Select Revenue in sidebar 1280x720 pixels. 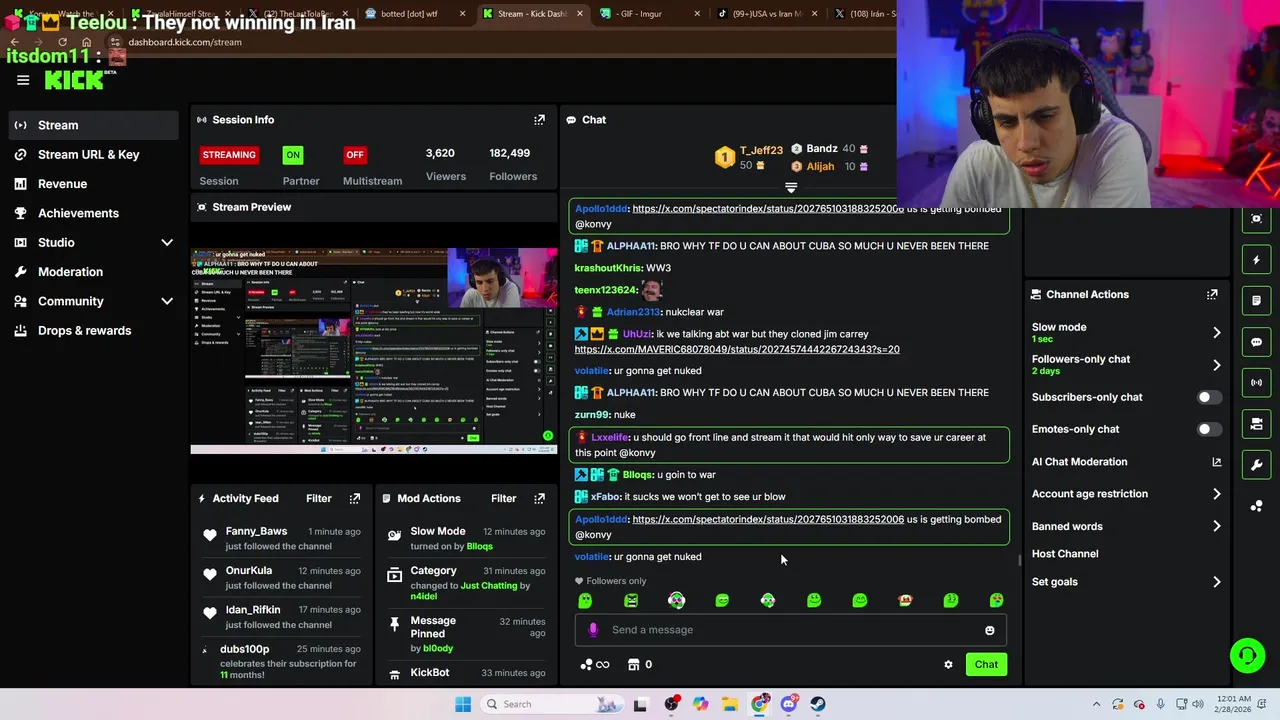[x=62, y=184]
